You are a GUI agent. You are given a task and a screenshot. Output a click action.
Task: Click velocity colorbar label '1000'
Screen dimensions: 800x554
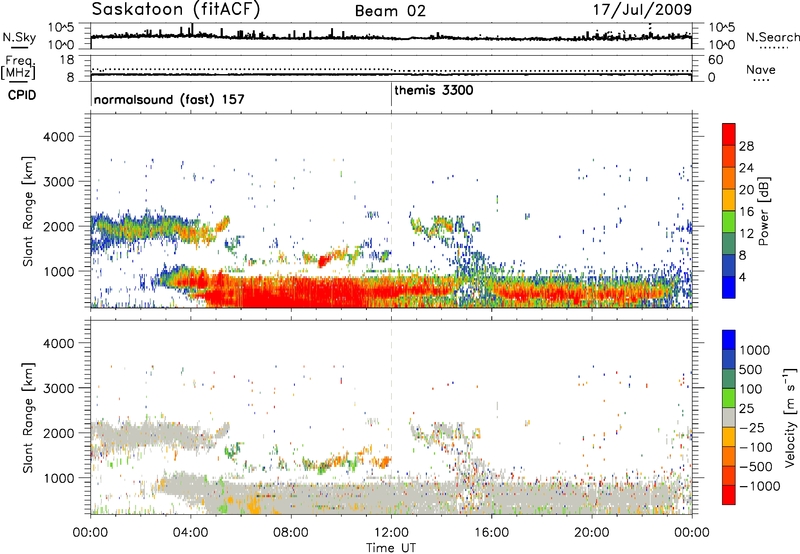coord(754,350)
